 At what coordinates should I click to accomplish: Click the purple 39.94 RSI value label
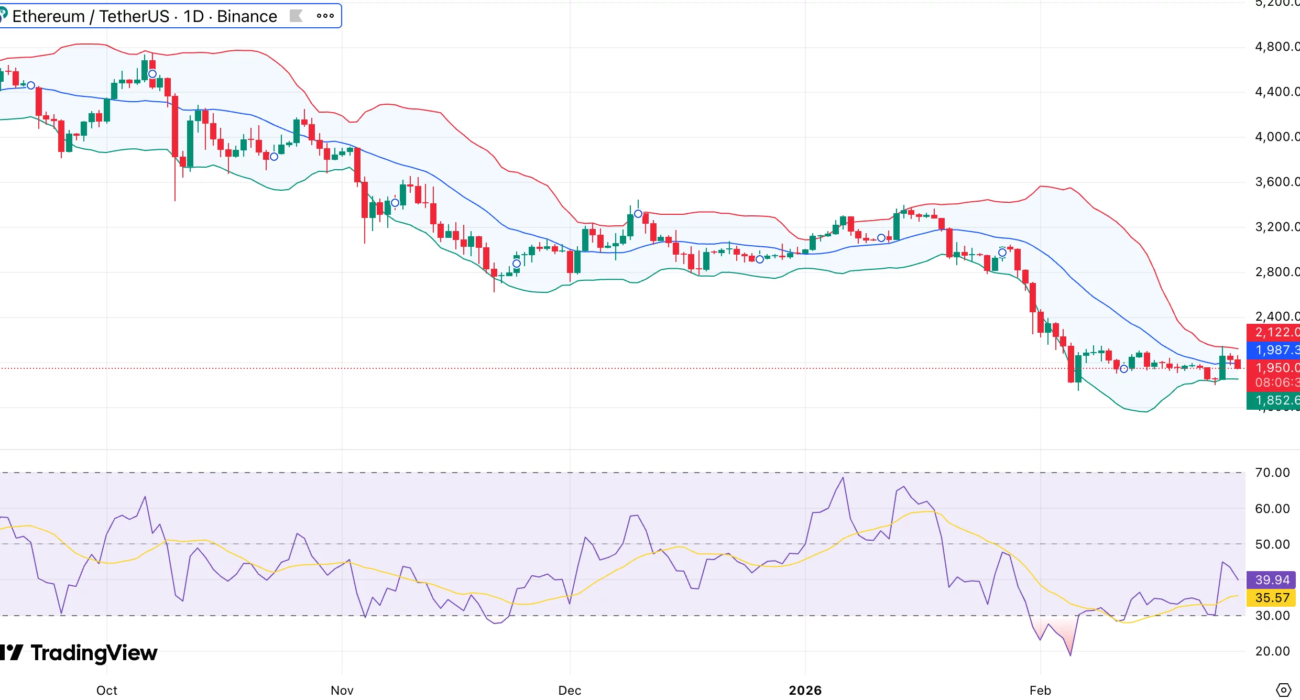[1272, 580]
